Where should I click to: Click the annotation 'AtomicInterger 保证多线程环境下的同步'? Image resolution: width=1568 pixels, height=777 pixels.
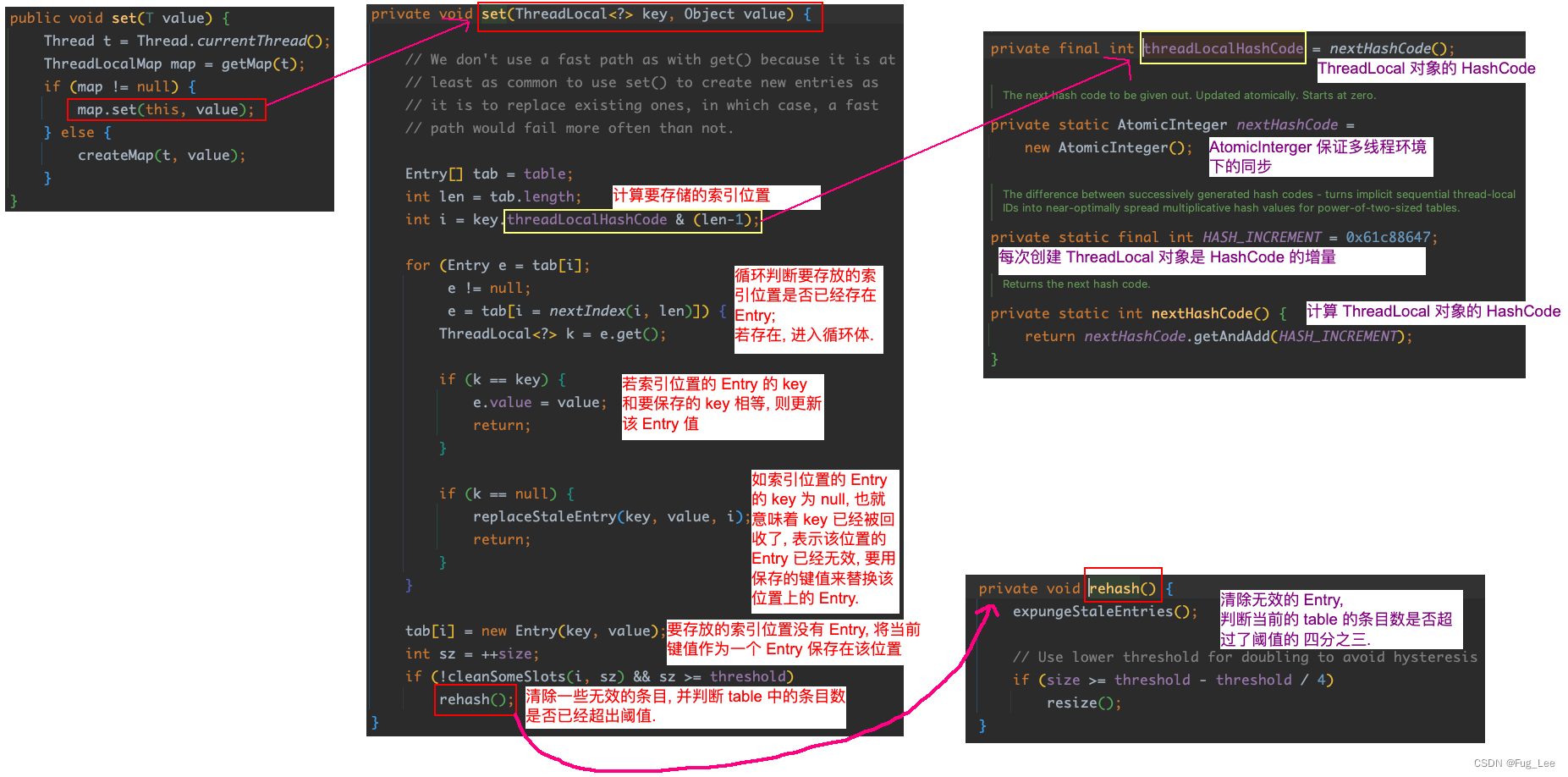click(x=1318, y=157)
